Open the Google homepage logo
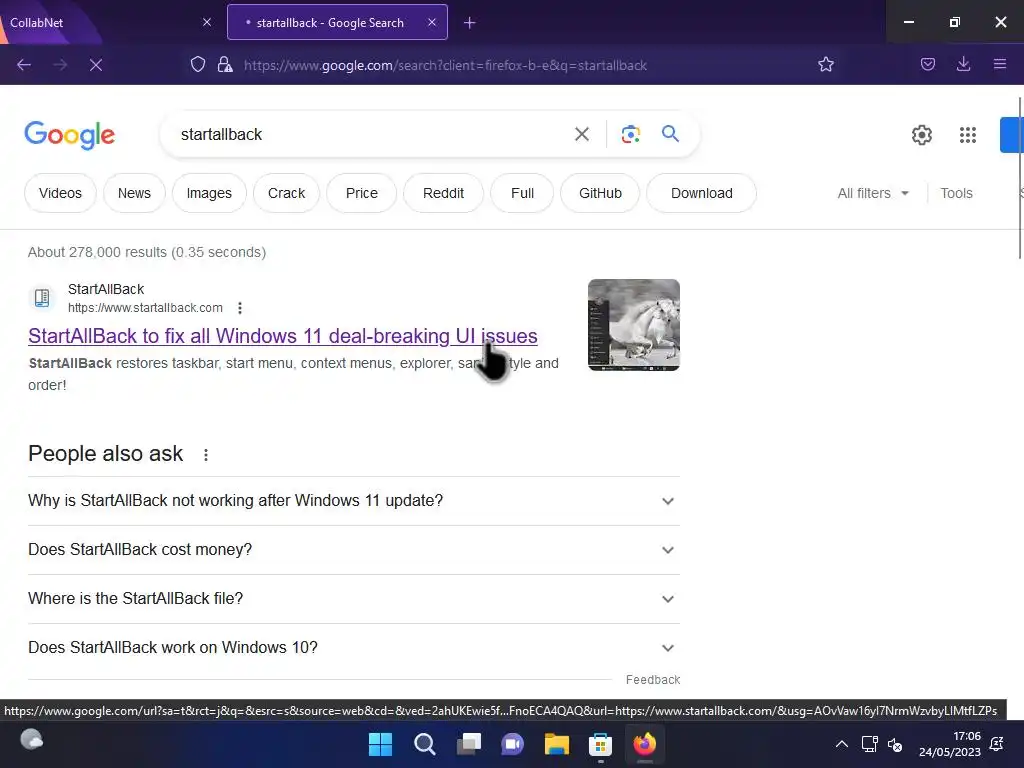Screen dimensions: 1024x768 tap(70, 135)
